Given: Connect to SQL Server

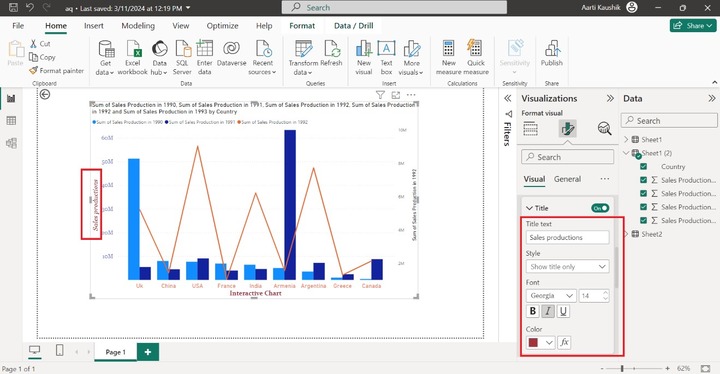Looking at the screenshot, I should point(182,57).
